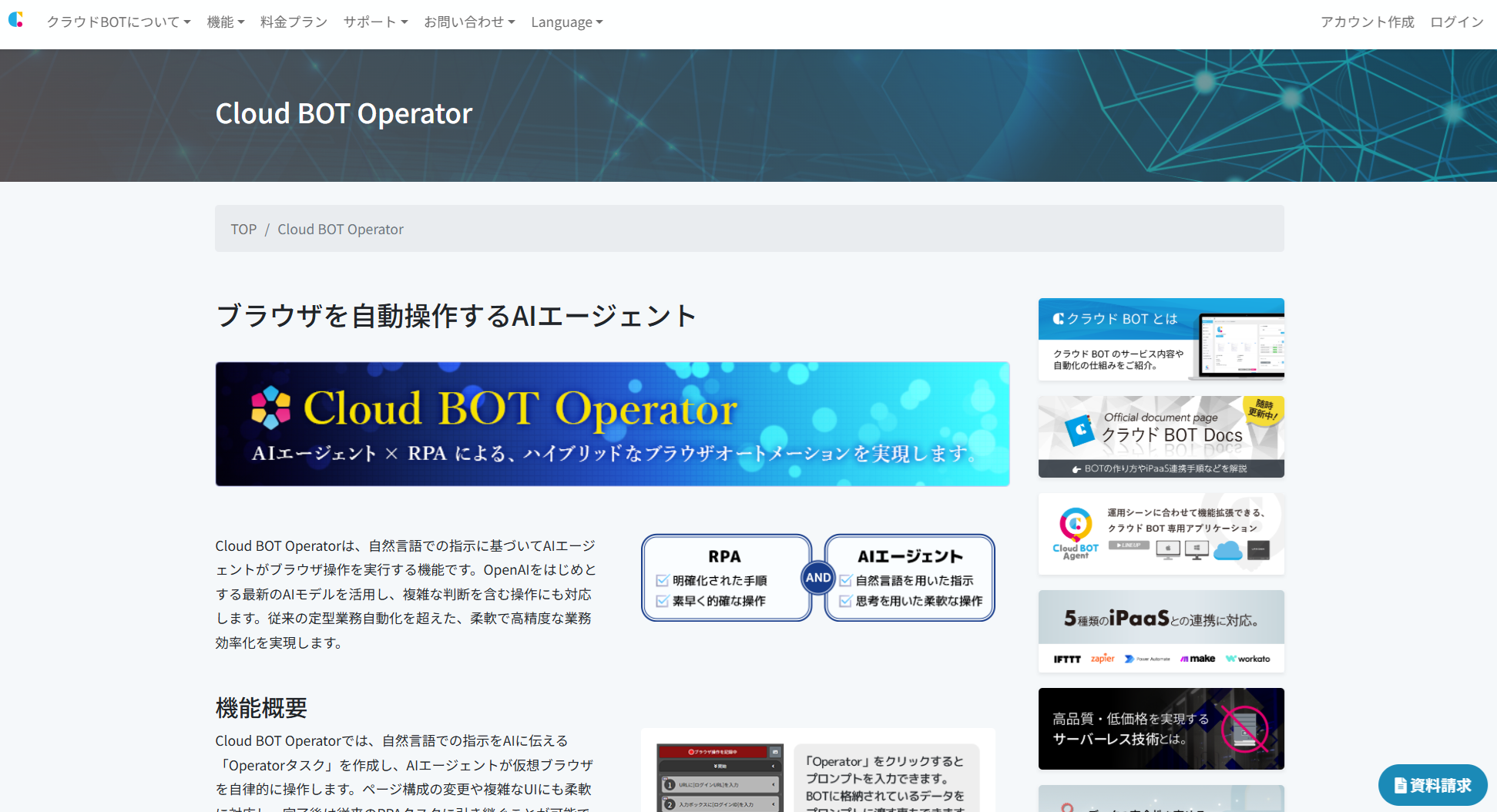The width and height of the screenshot is (1497, 812).
Task: Click アカウント作成 link
Action: click(x=1368, y=22)
